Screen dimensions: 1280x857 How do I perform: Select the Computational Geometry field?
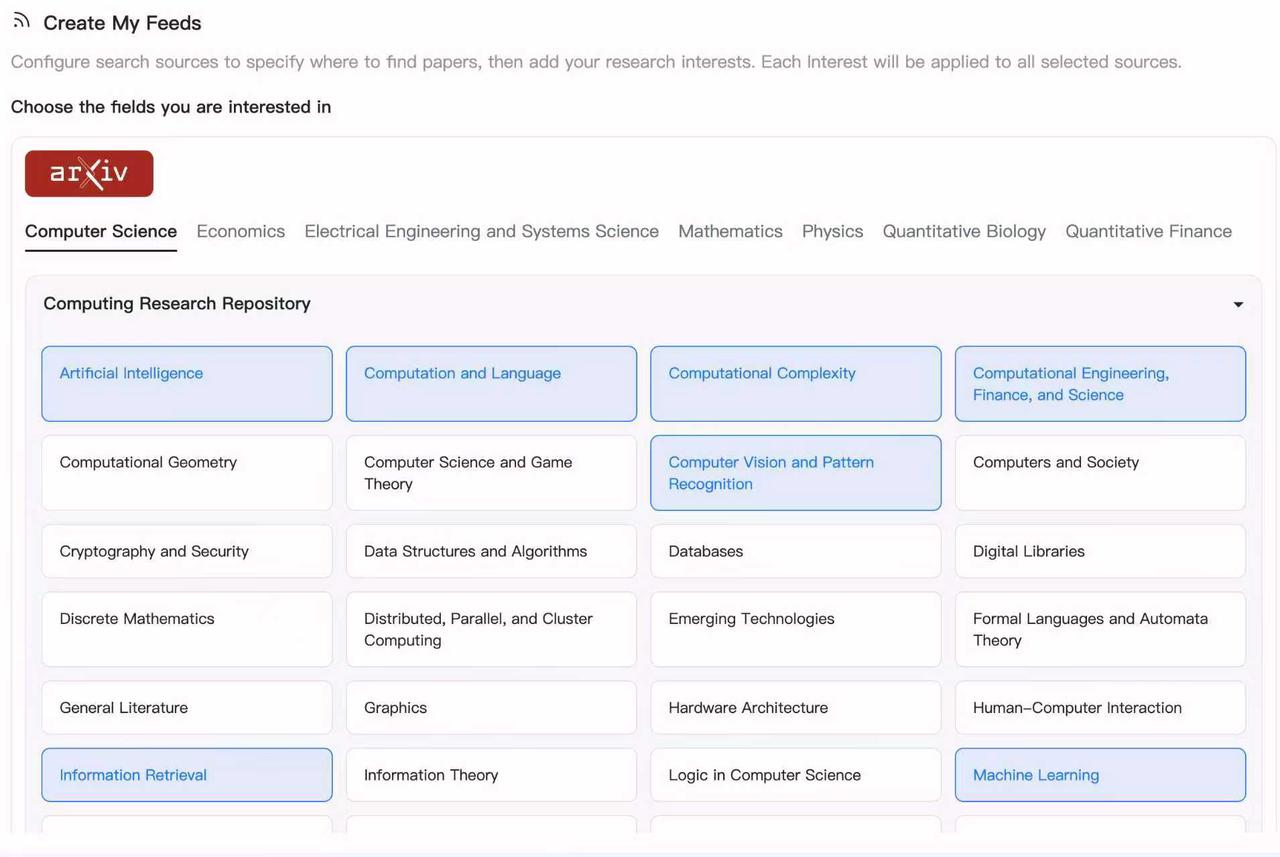187,473
